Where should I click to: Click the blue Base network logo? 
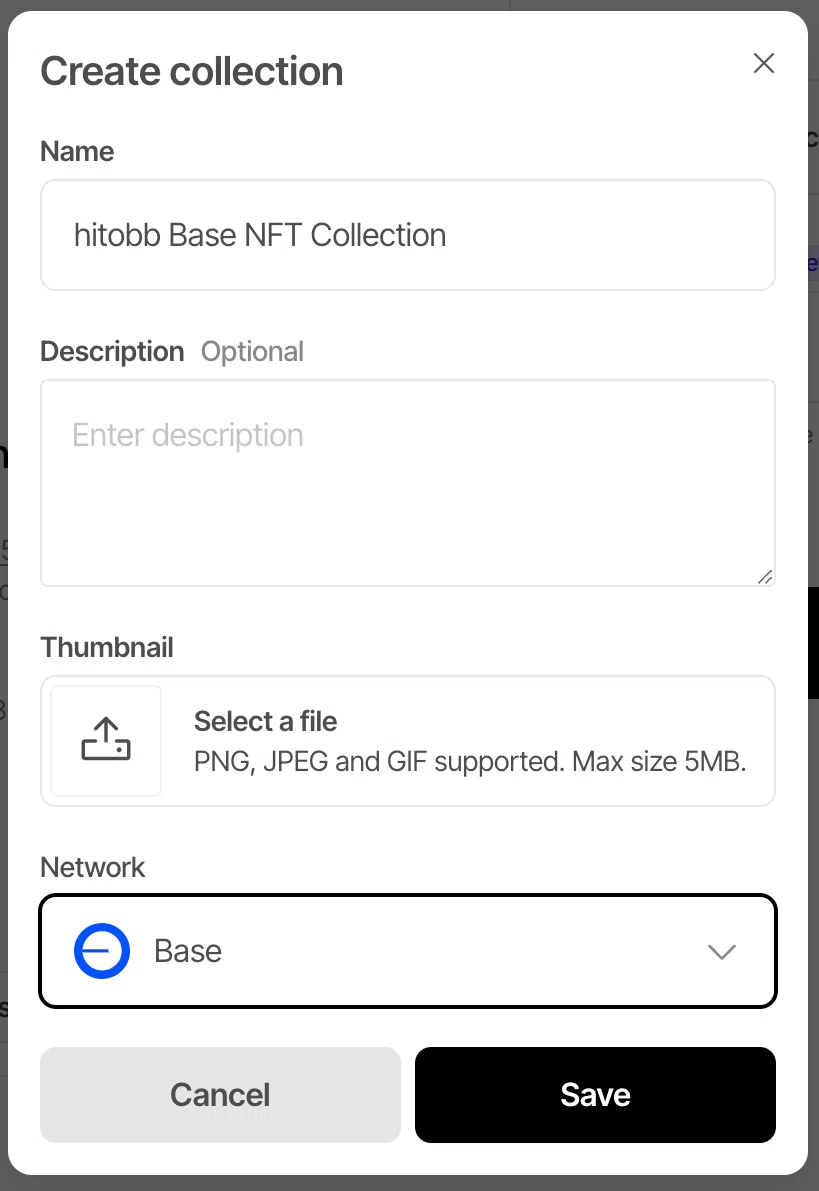click(x=102, y=951)
